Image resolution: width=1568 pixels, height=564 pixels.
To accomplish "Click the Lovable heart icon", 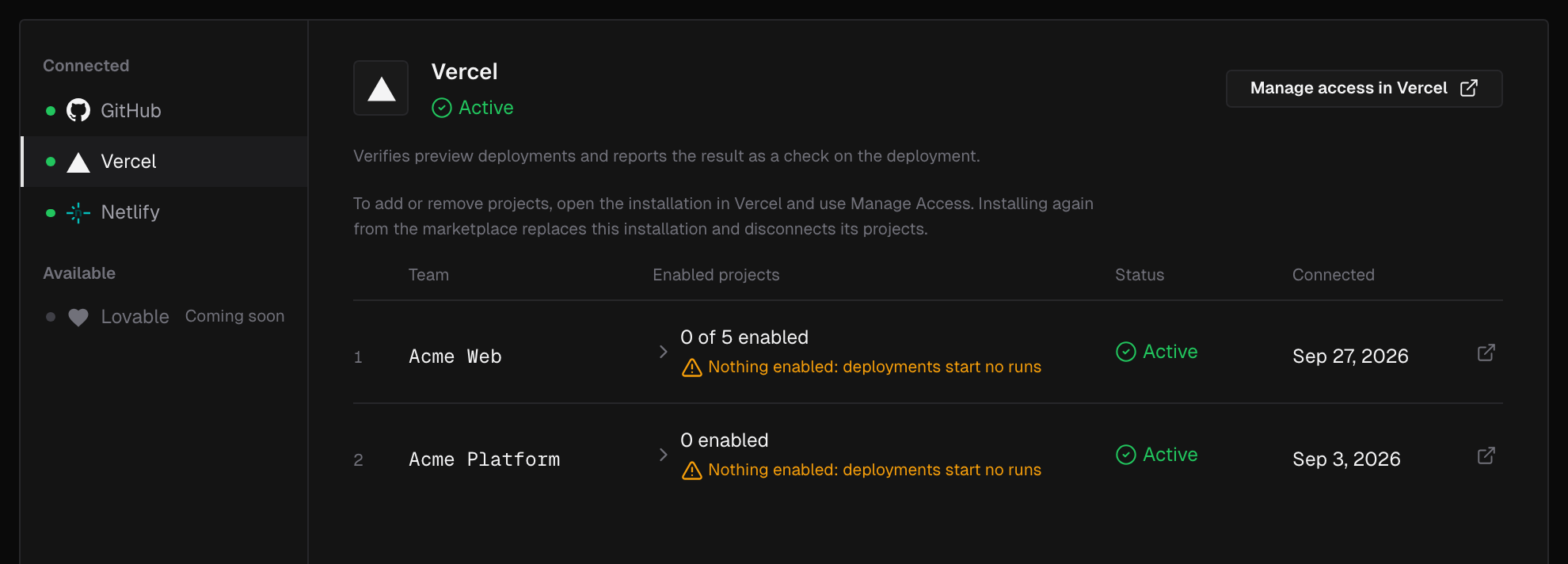I will [78, 317].
